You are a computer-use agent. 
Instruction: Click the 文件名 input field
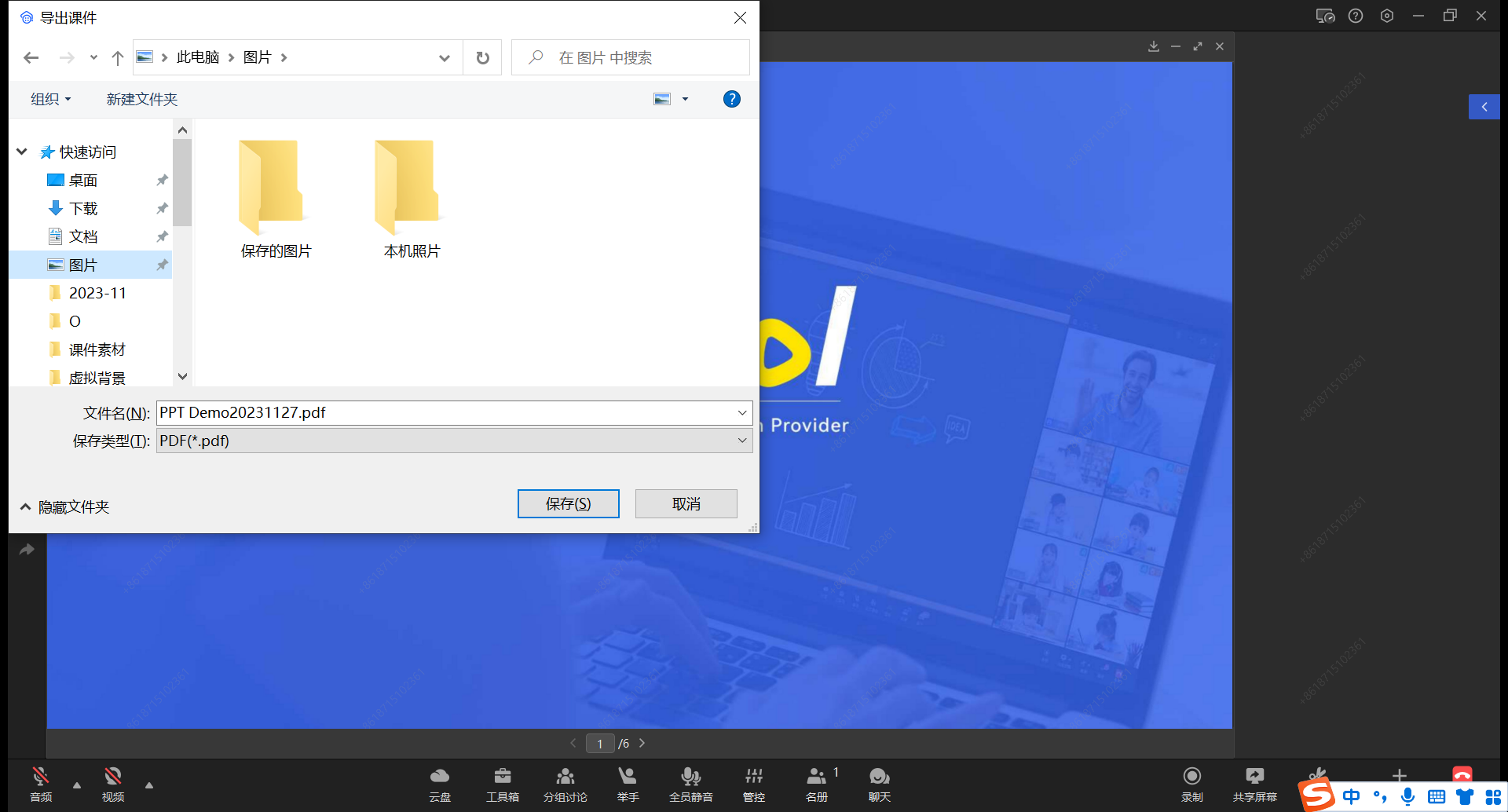pyautogui.click(x=444, y=413)
